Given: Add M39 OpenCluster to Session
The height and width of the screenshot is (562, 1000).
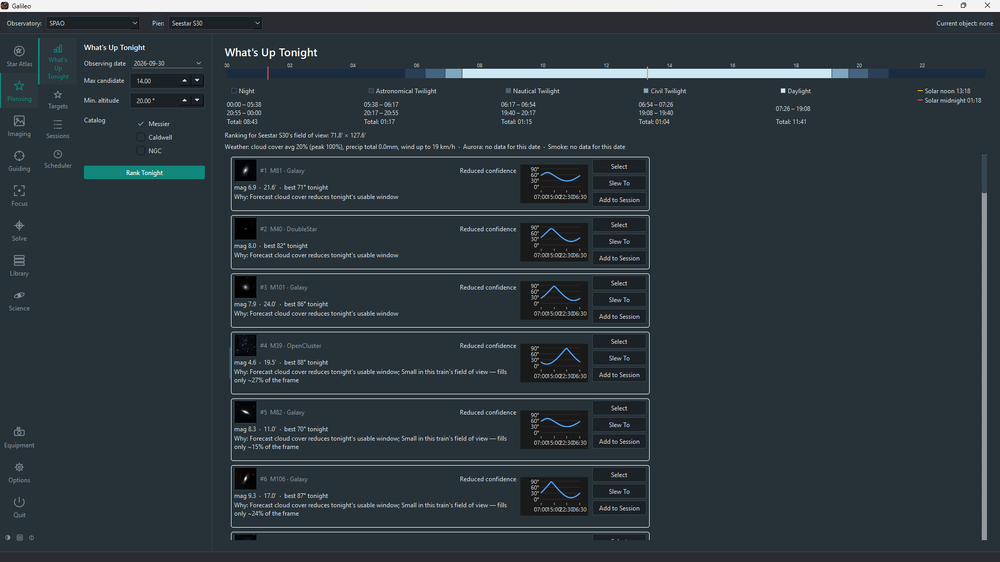Looking at the screenshot, I should click(619, 375).
